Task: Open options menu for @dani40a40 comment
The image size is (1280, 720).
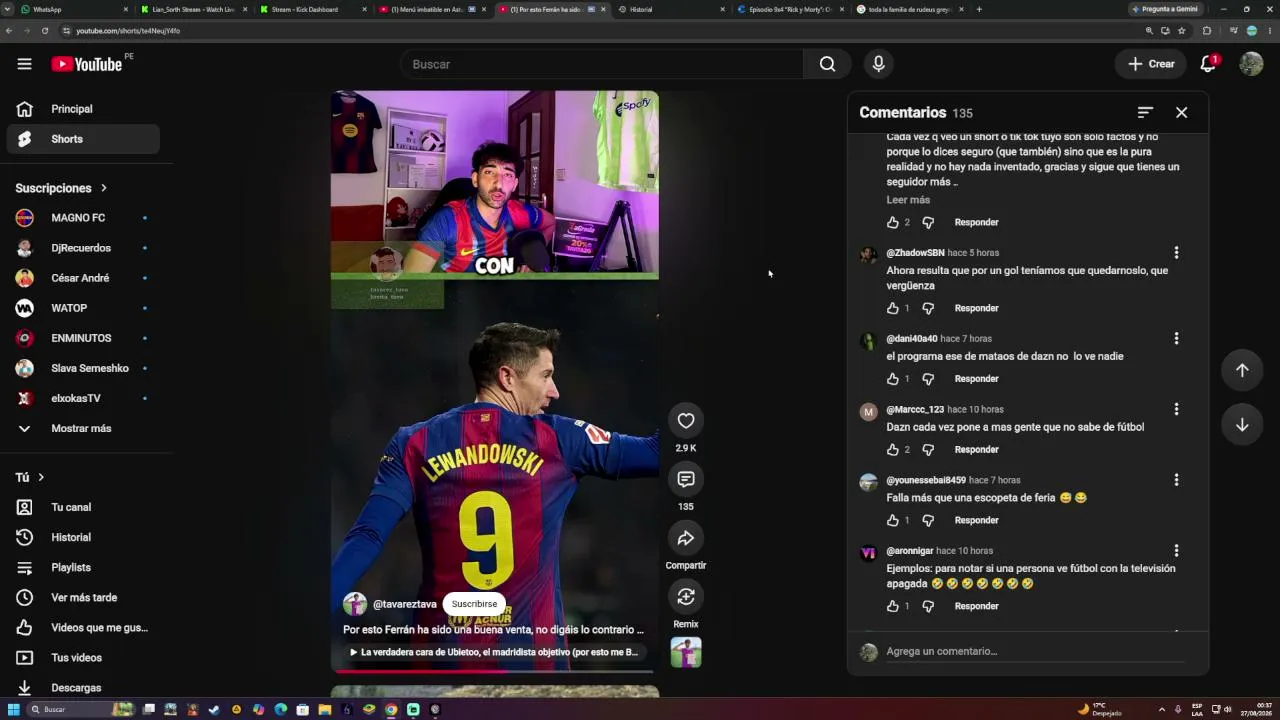Action: point(1176,339)
